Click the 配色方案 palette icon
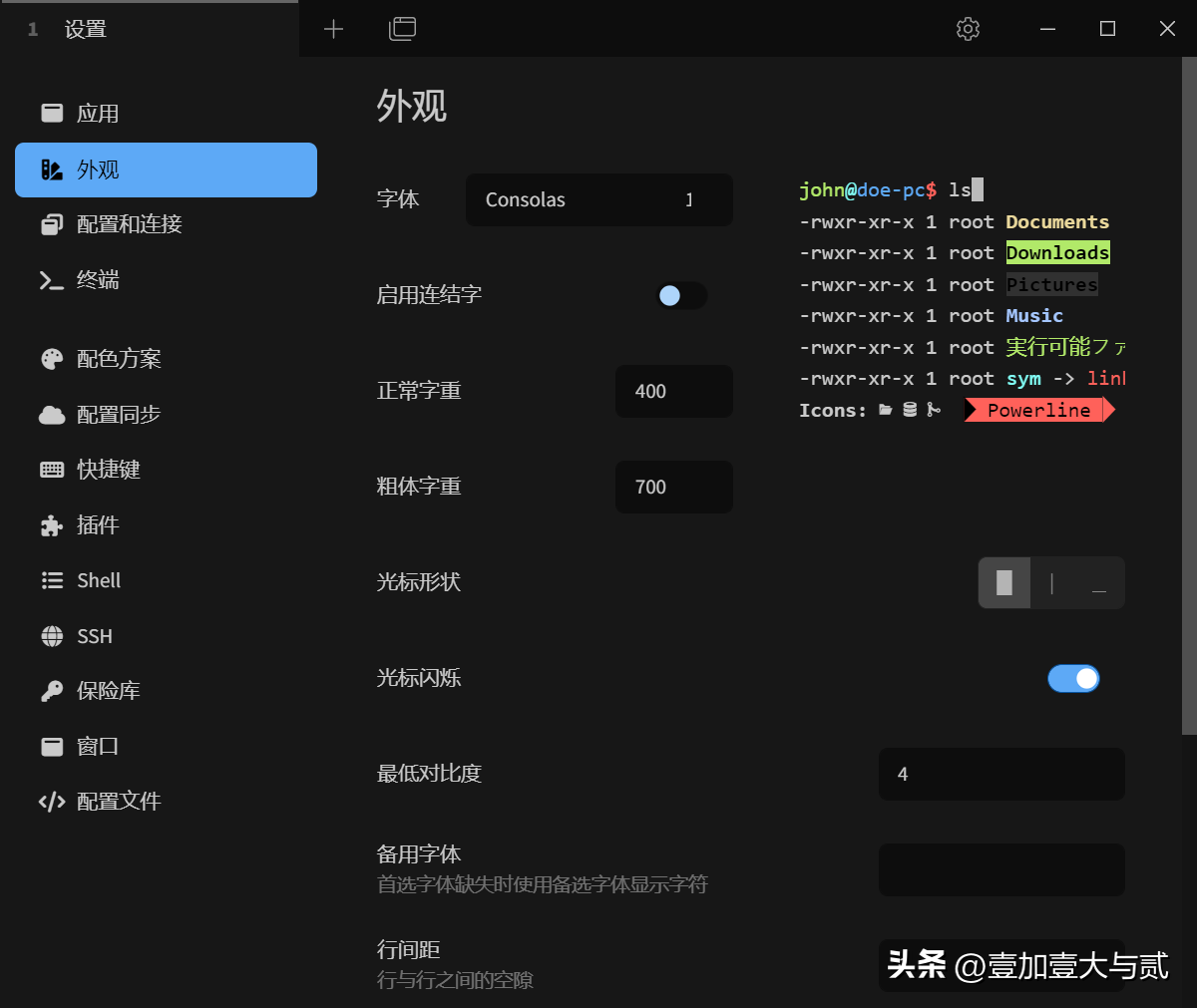The height and width of the screenshot is (1008, 1197). coord(52,359)
